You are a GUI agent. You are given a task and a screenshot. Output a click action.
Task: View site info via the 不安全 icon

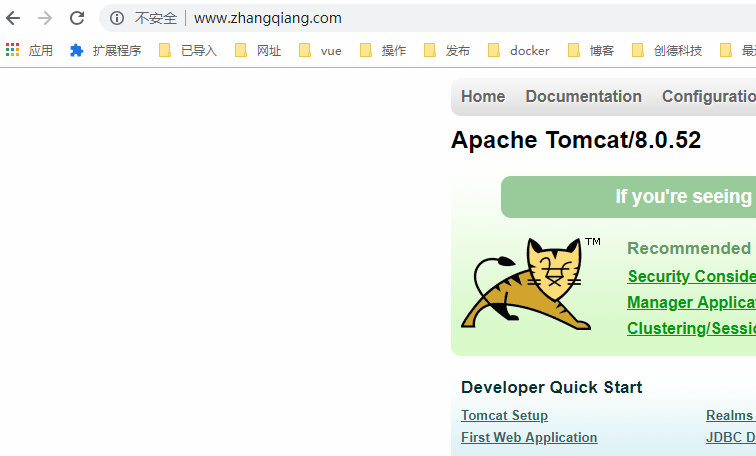click(x=117, y=18)
